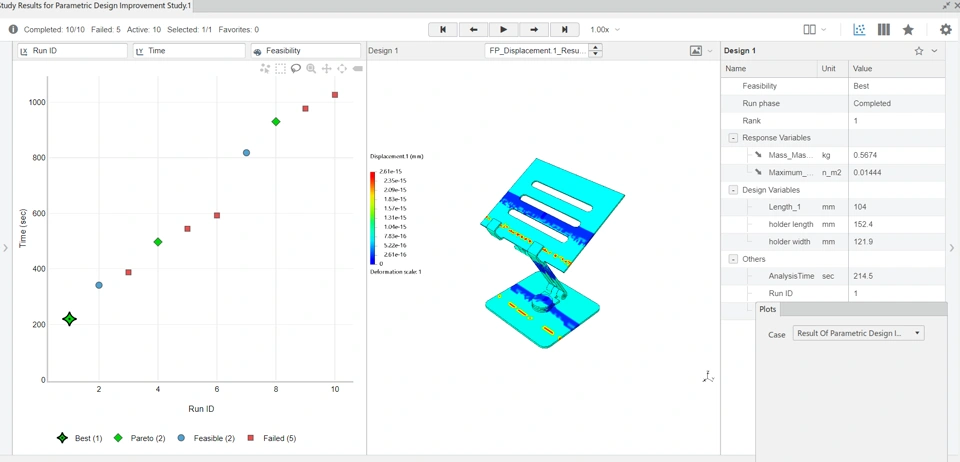This screenshot has width=960, height=462.
Task: Select color-by field showing Feasibility
Action: pyautogui.click(x=306, y=51)
